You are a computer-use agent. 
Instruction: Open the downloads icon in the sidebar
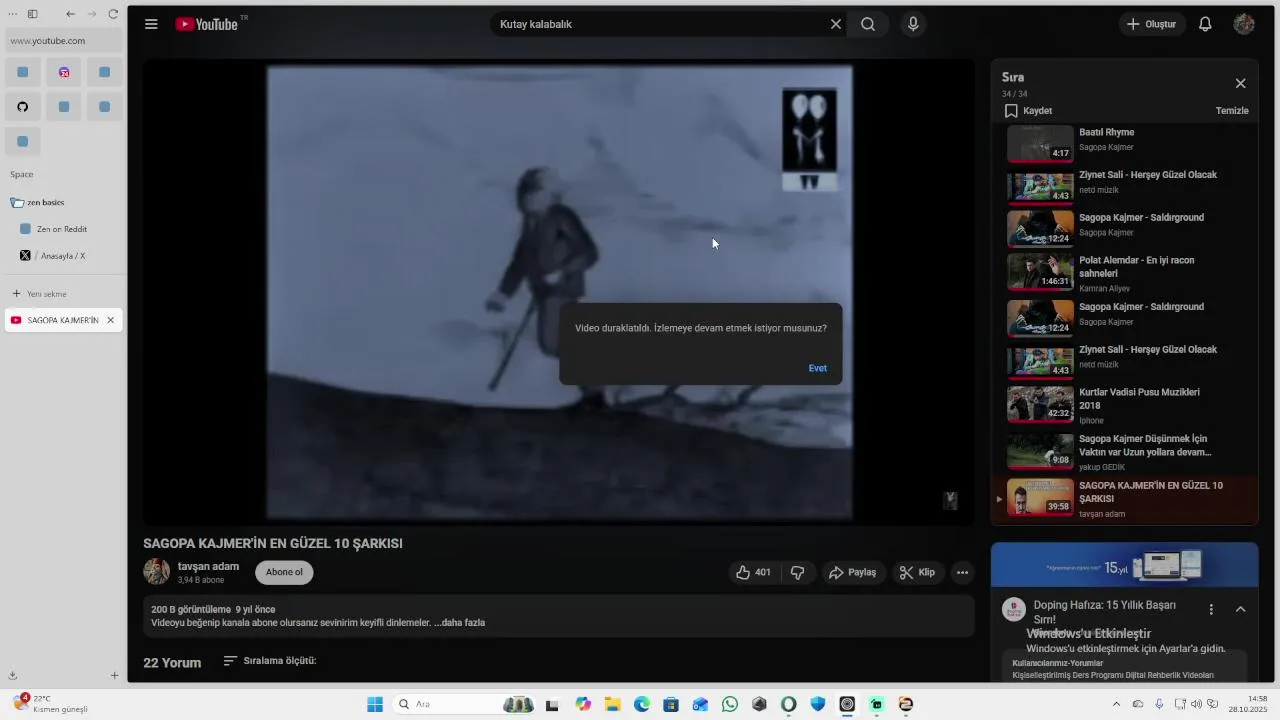click(12, 675)
